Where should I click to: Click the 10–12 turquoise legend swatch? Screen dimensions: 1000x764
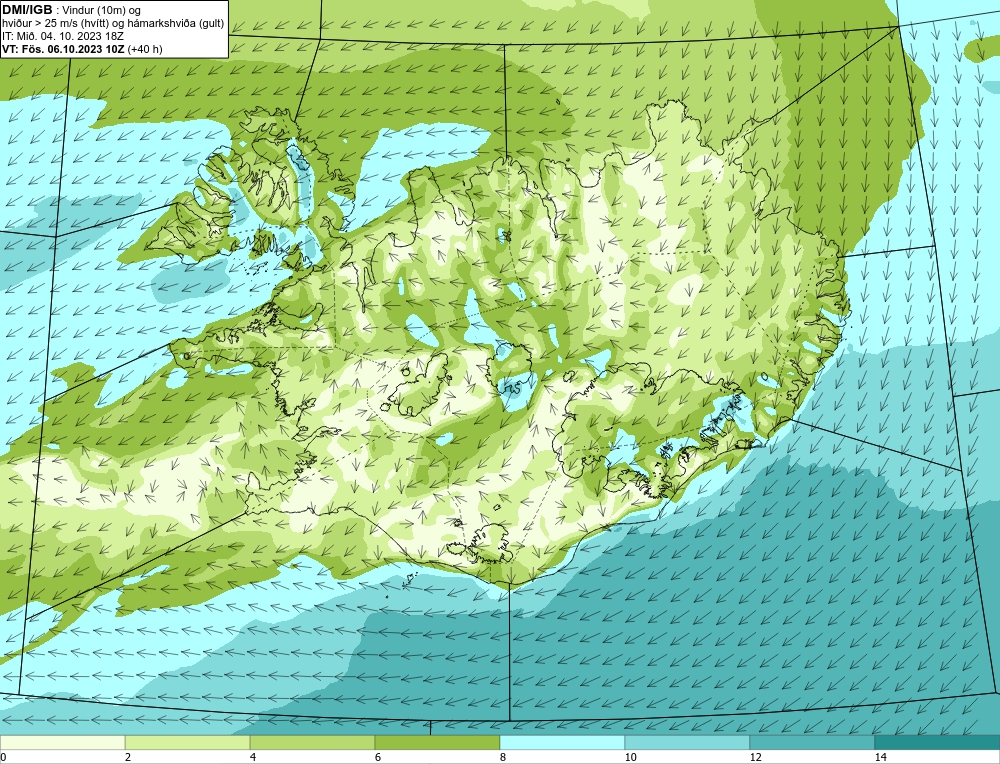[688, 742]
